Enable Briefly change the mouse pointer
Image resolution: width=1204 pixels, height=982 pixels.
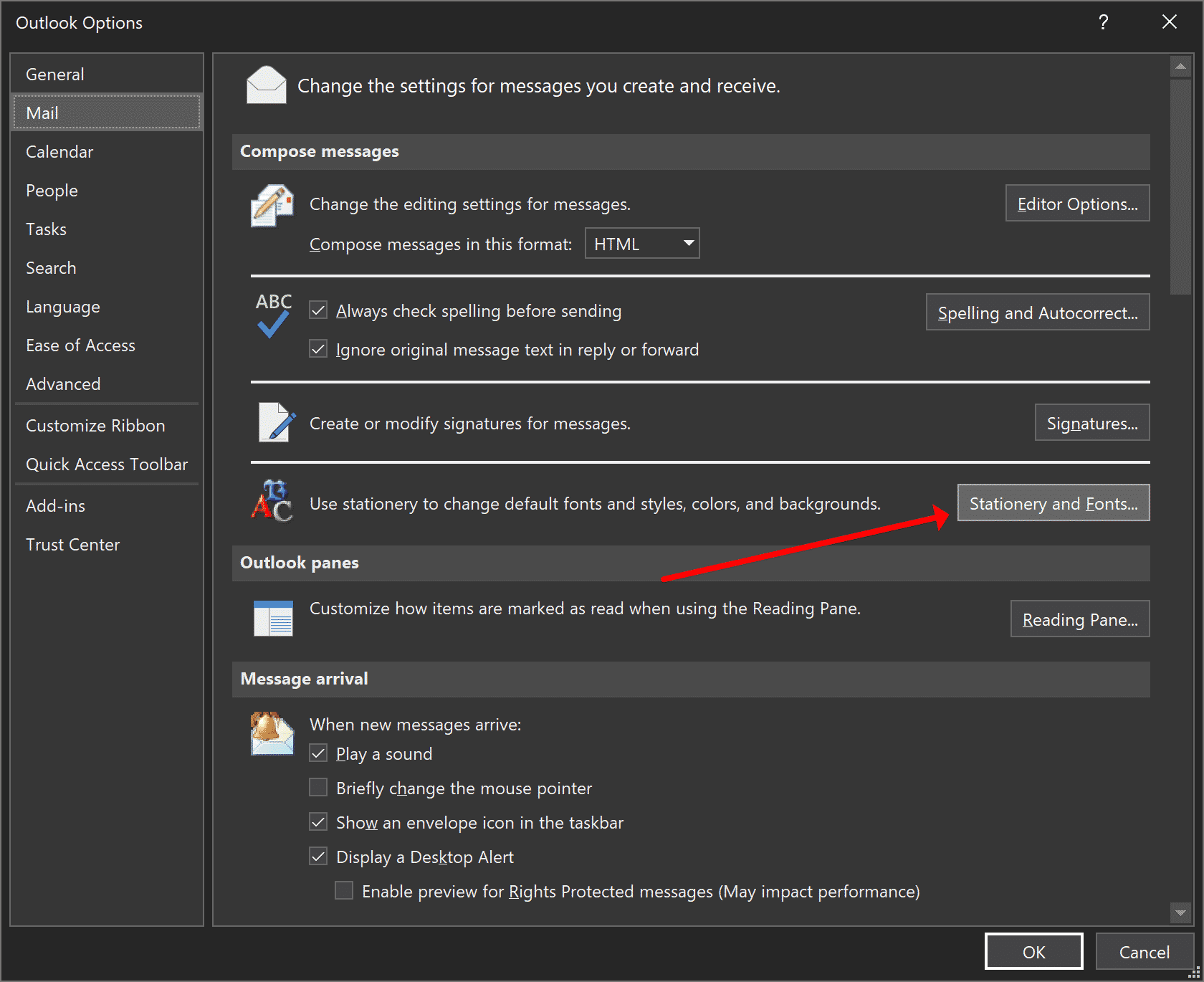(318, 788)
